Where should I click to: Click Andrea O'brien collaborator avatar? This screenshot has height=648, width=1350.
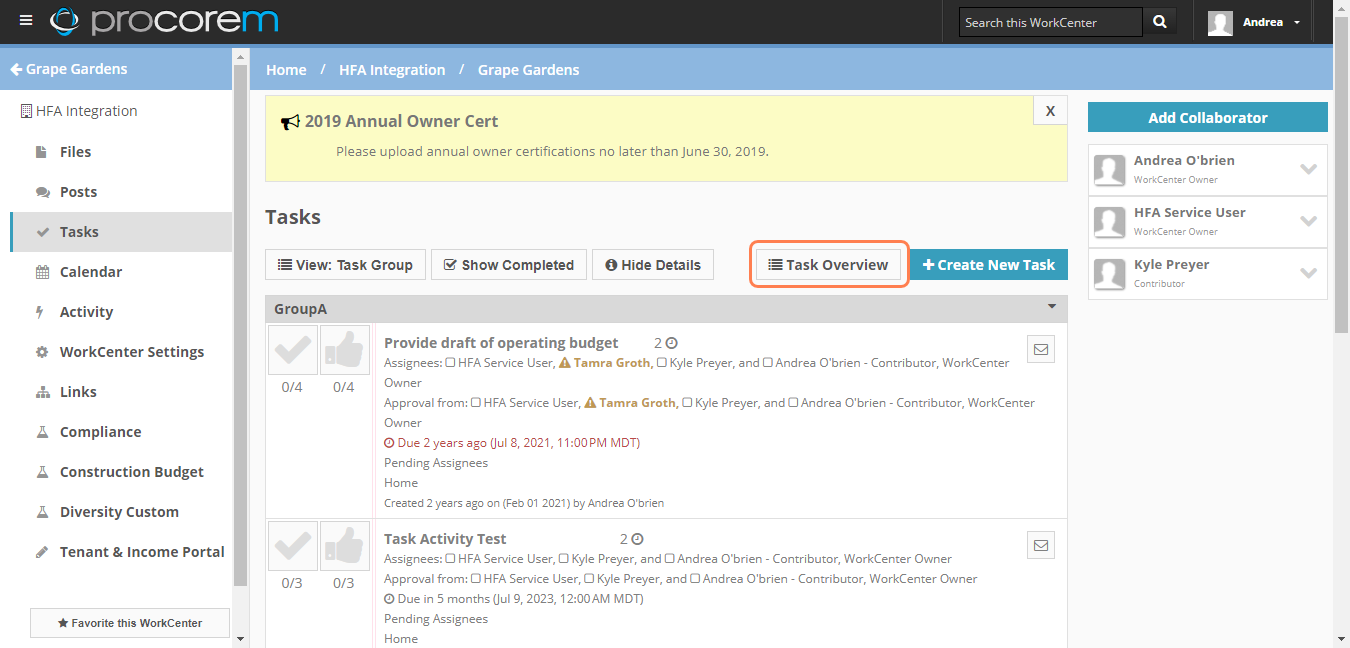pyautogui.click(x=1110, y=170)
